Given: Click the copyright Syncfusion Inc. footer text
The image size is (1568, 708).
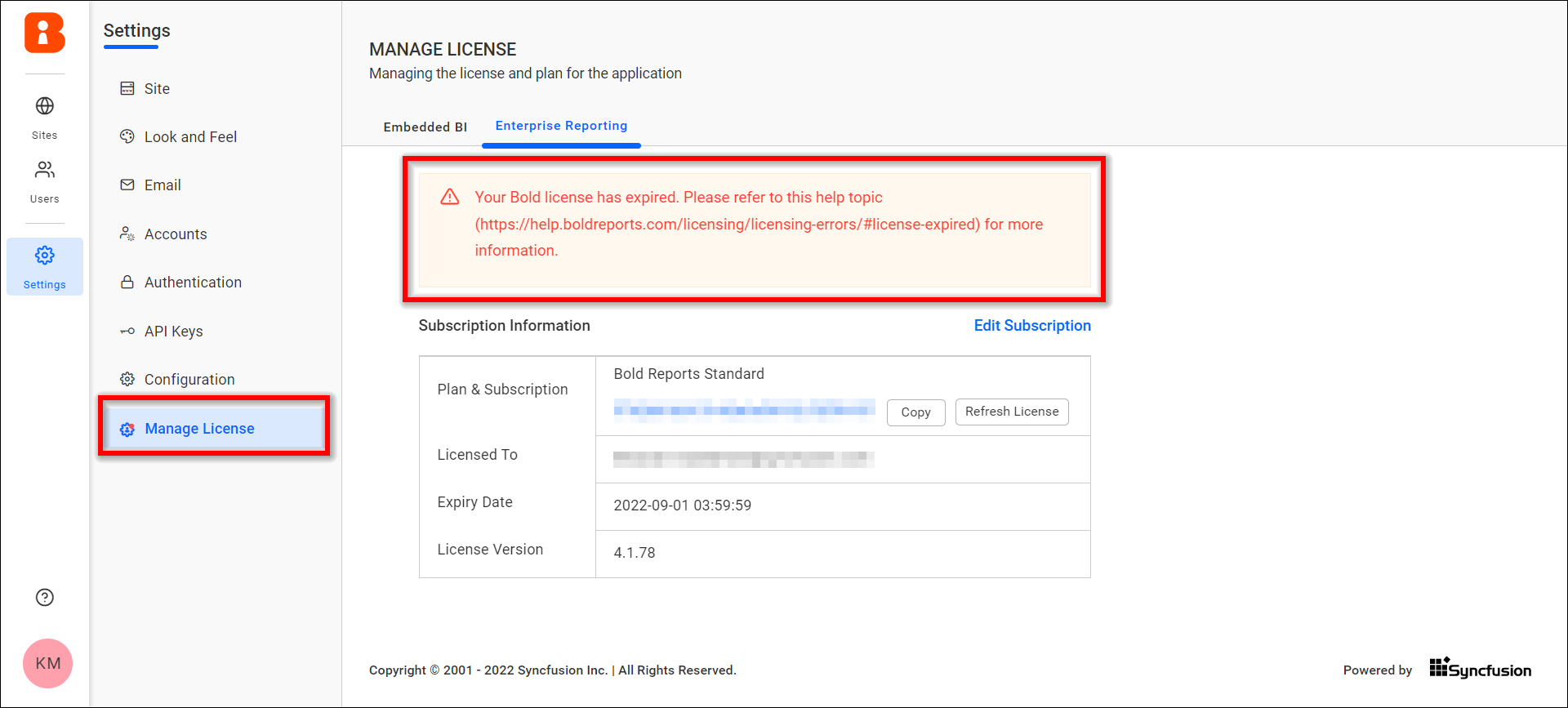Looking at the screenshot, I should tap(553, 670).
